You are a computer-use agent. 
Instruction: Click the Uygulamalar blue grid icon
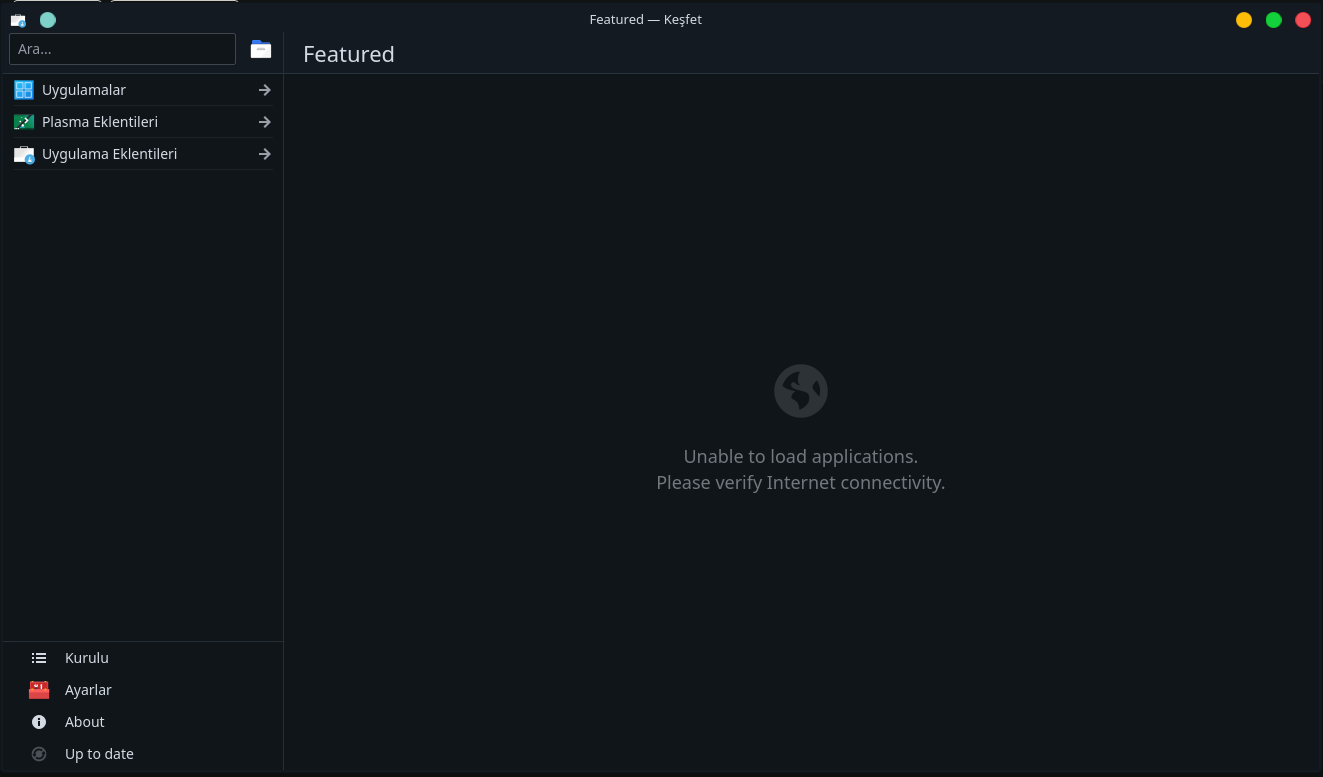24,90
